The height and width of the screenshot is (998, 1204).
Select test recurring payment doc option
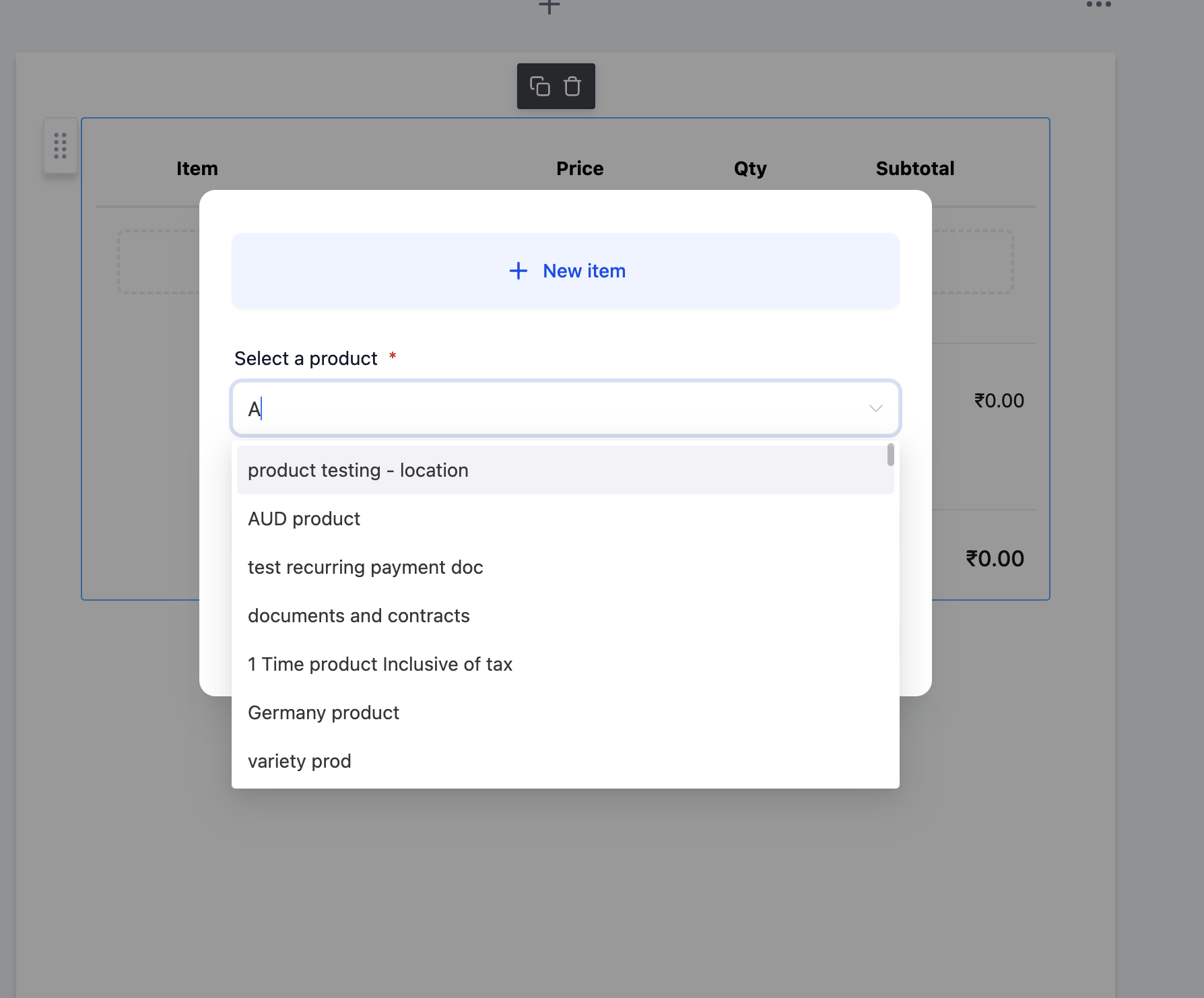pyautogui.click(x=566, y=567)
